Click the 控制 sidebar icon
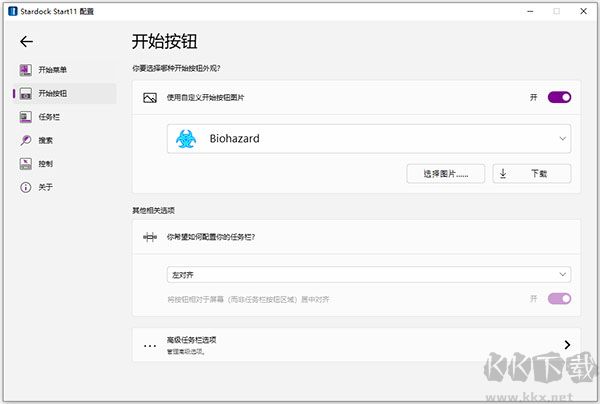 click(26, 164)
